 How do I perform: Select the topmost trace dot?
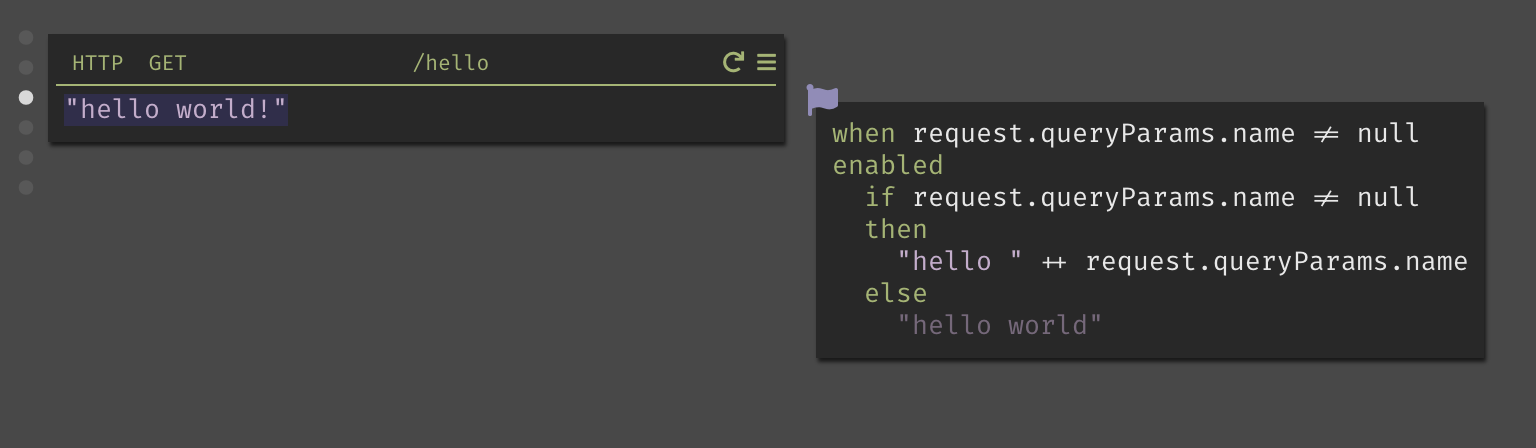tap(26, 37)
